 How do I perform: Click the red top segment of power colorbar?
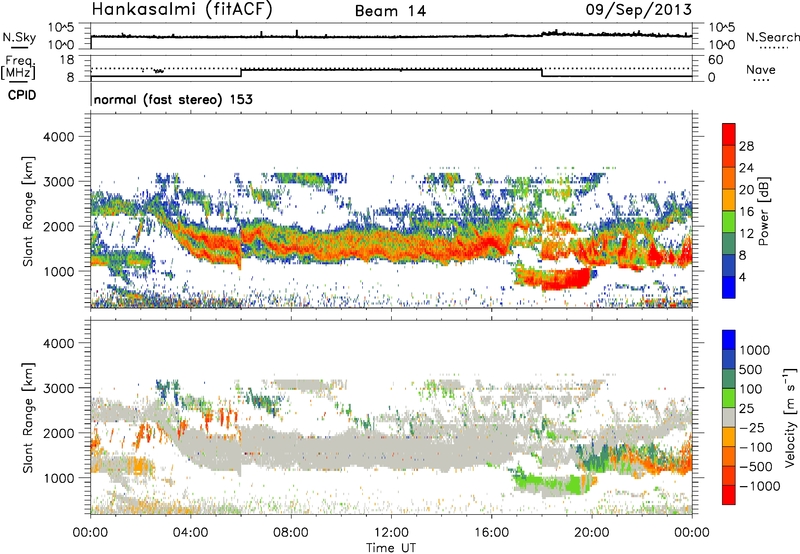click(729, 134)
